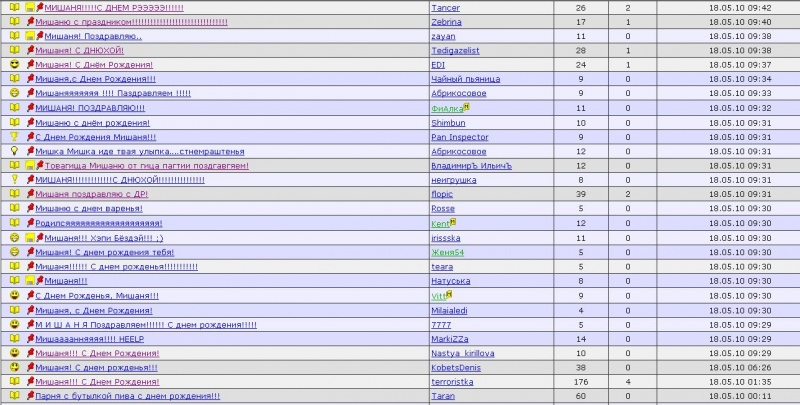Viewport: 800px width, 405px height.
Task: Click the yellow note icon before 'Товагища Мишаню'
Action: (x=30, y=166)
